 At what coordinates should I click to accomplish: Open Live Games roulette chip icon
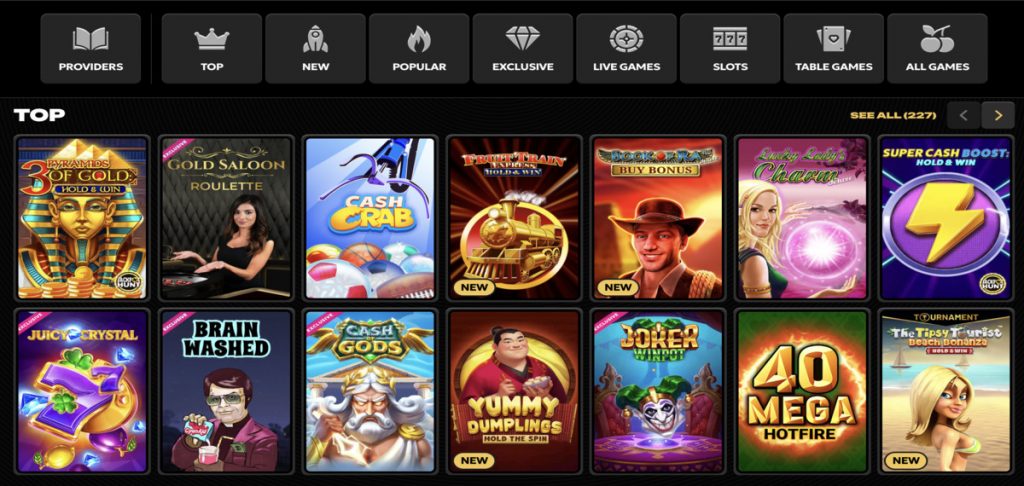pos(626,48)
